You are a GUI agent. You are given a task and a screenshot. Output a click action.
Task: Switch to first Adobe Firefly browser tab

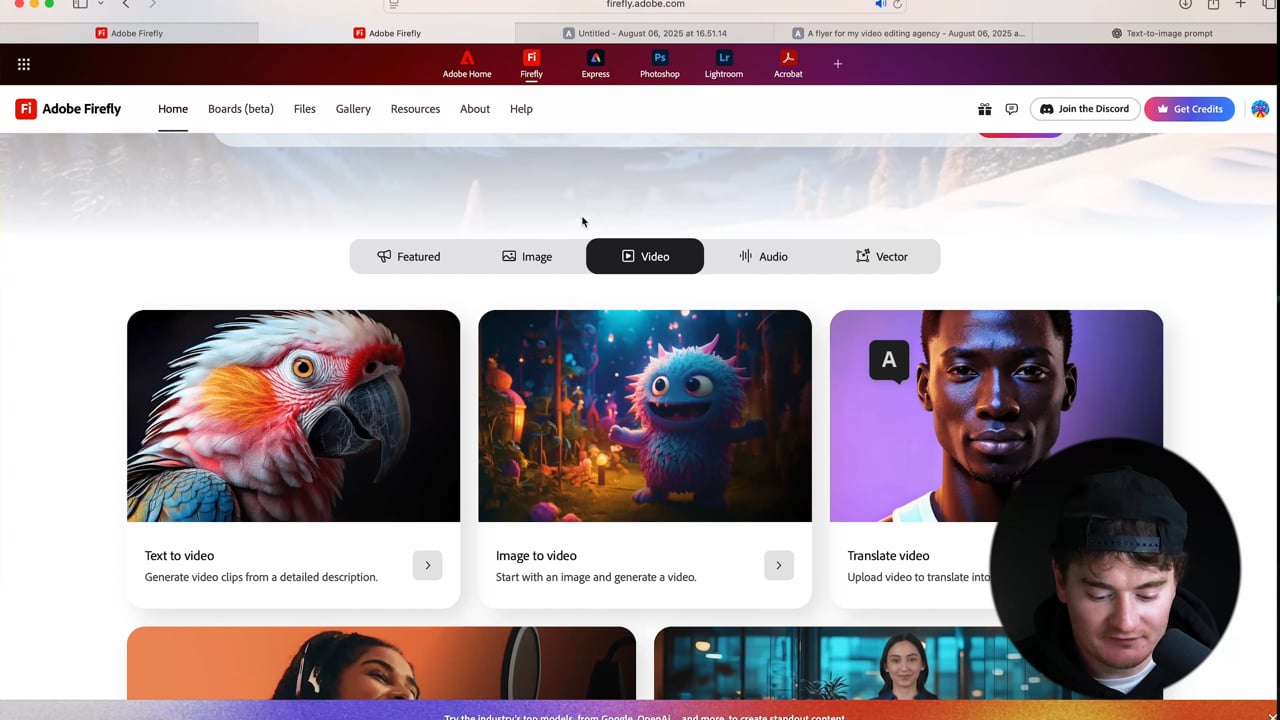[129, 33]
